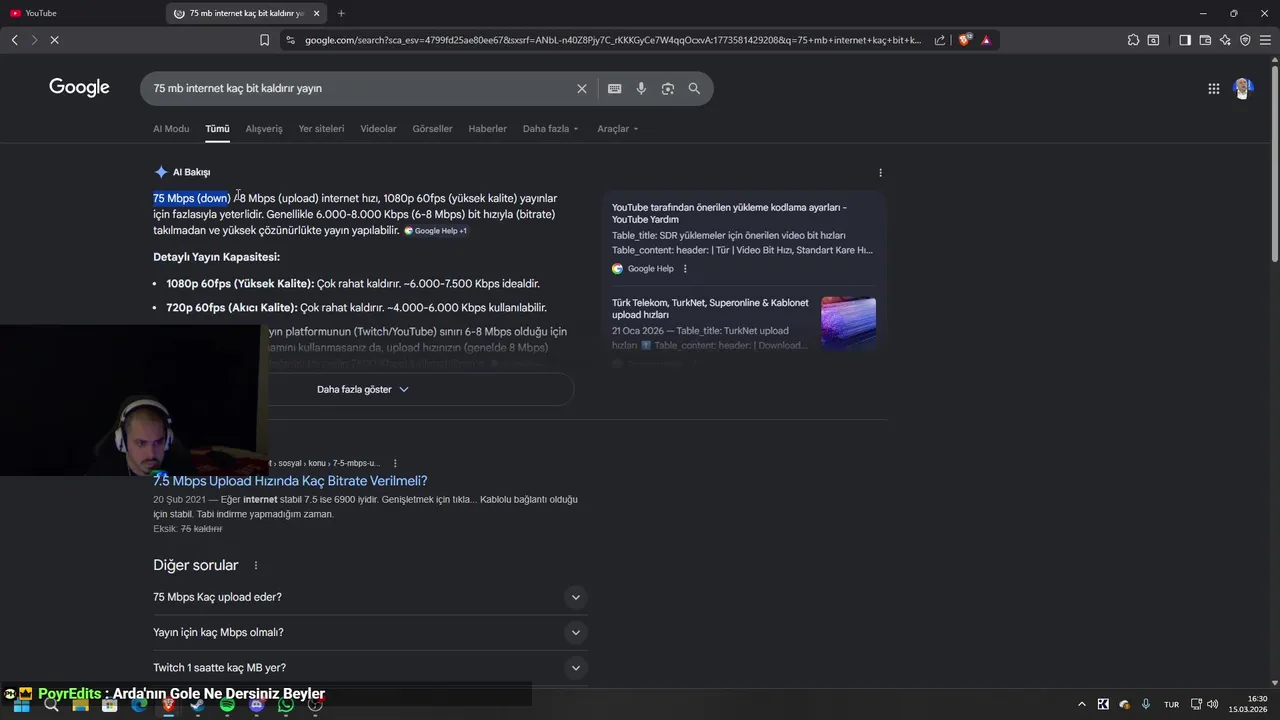The width and height of the screenshot is (1280, 720).
Task: Switch to Görseller tab
Action: [432, 128]
